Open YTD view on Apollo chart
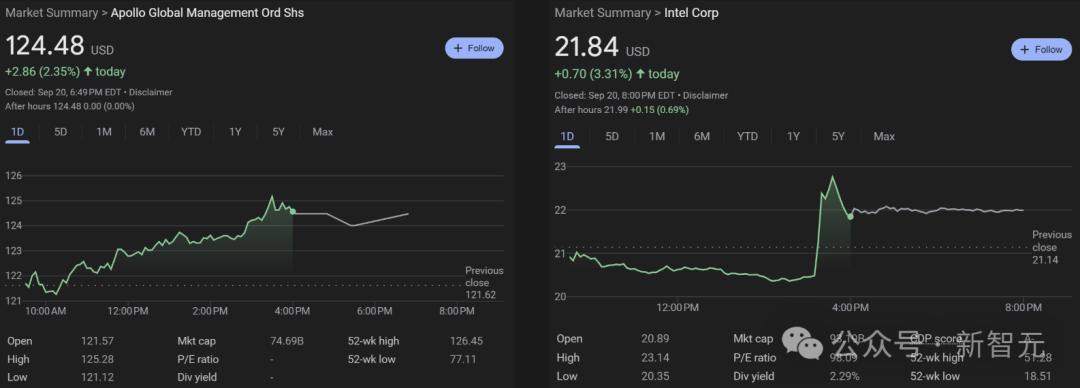This screenshot has width=1080, height=388. point(191,132)
